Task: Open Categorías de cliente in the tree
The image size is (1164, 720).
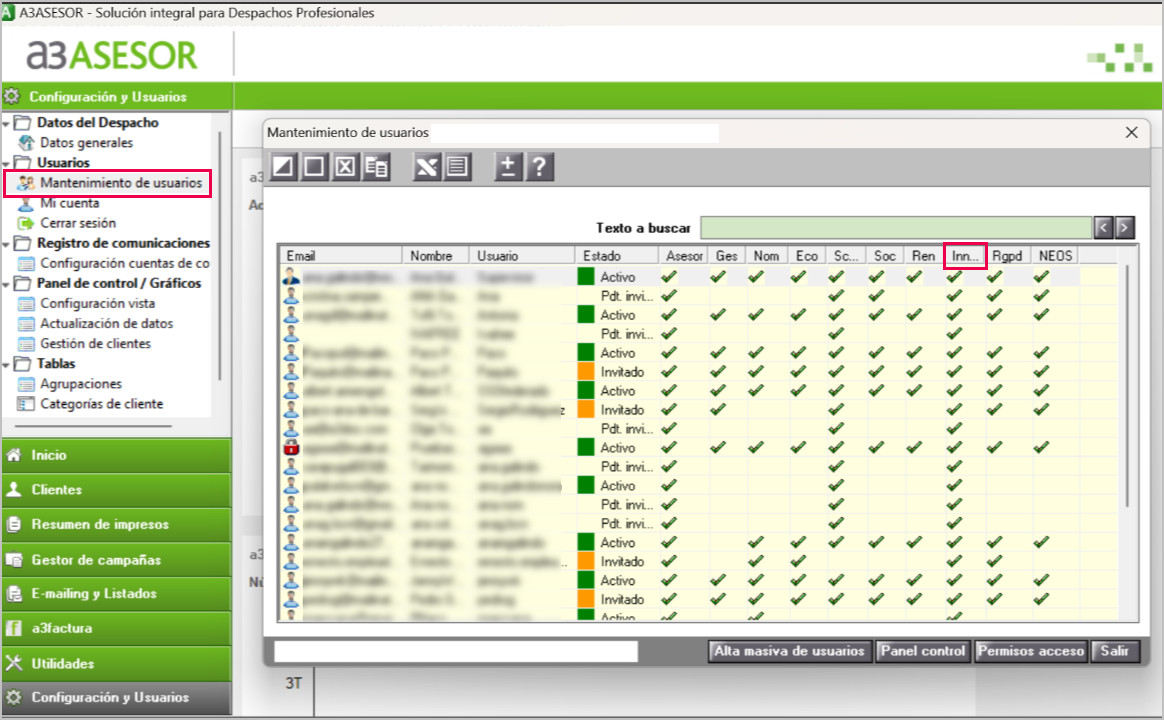Action: 102,404
